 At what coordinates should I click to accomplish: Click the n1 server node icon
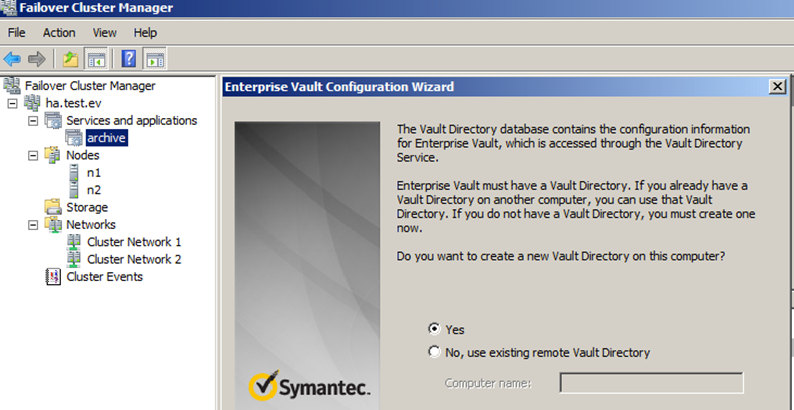74,173
